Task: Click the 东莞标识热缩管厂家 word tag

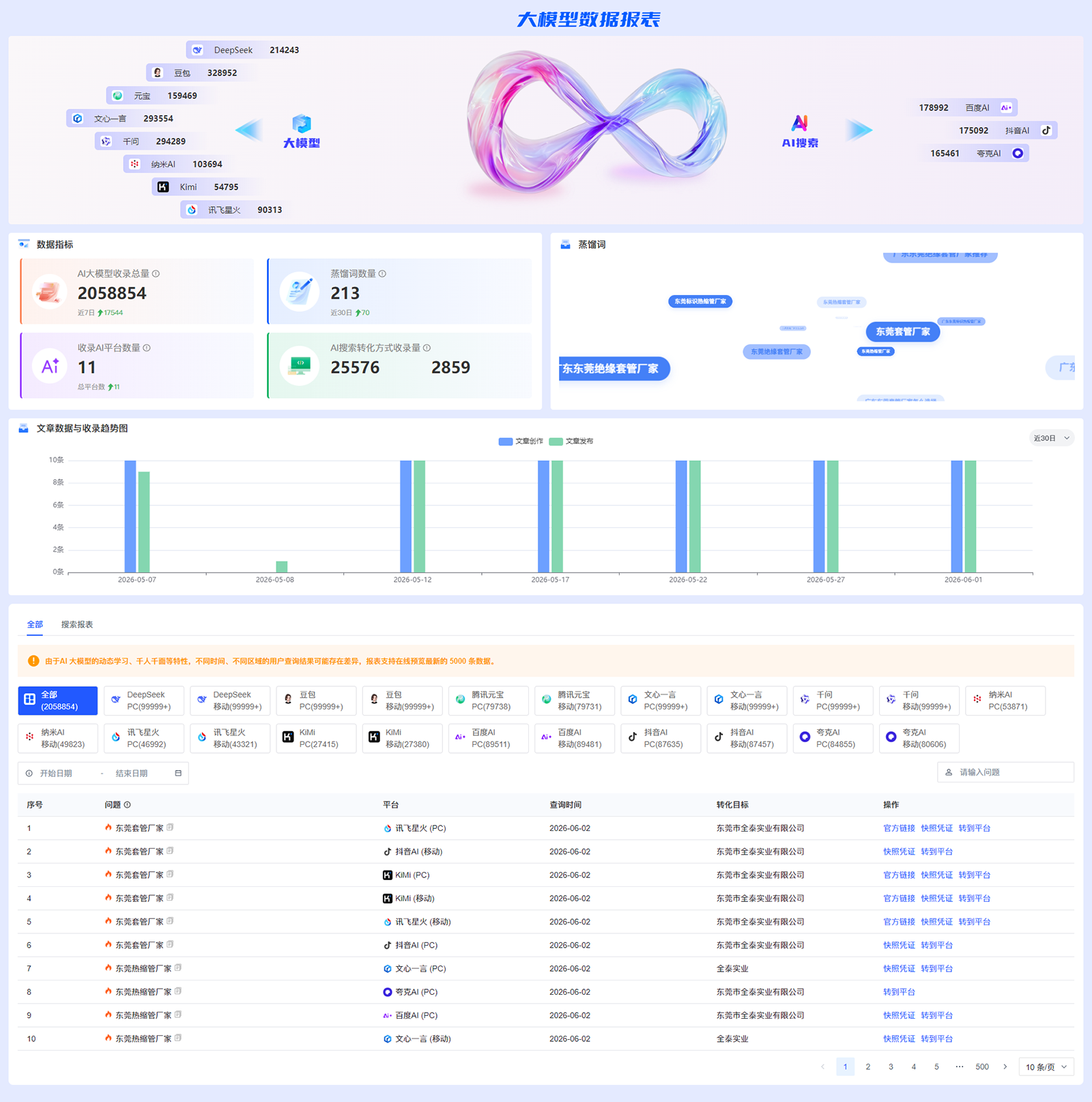Action: pos(700,301)
